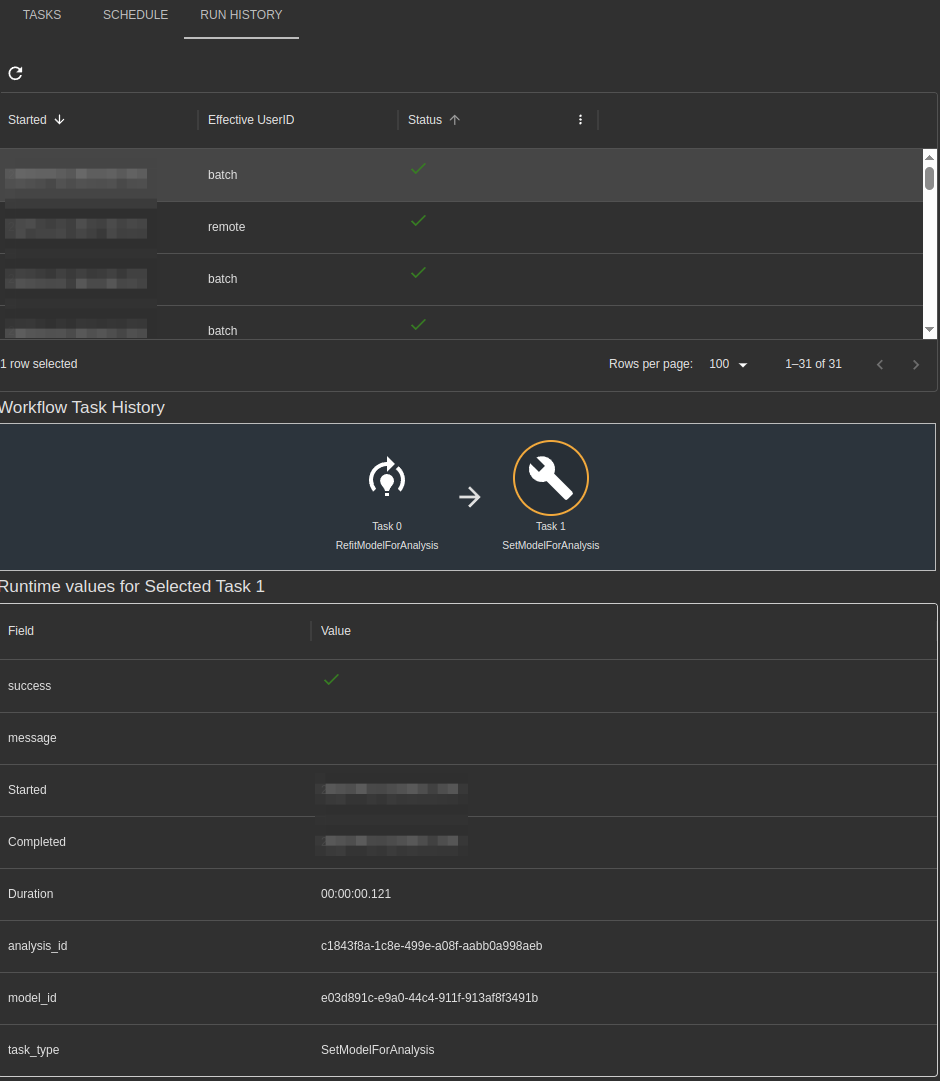Sort by Effective UserID column header
Viewport: 940px width, 1081px height.
click(x=251, y=120)
